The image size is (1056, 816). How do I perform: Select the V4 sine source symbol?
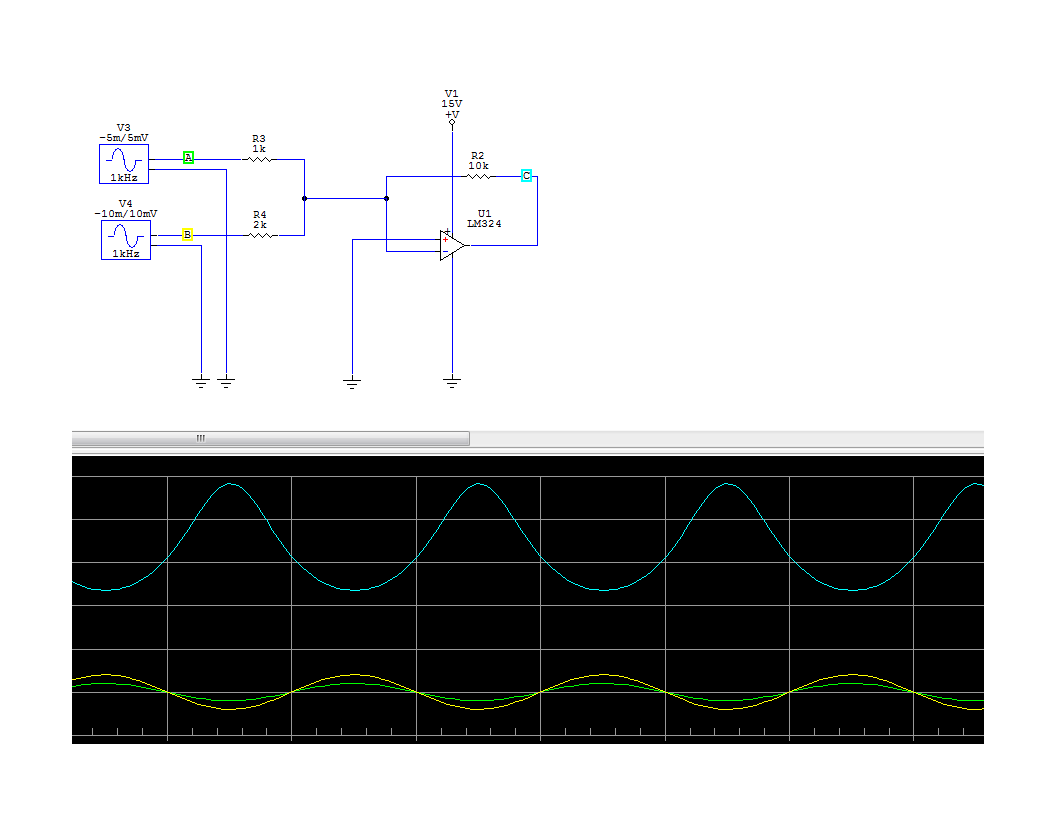tap(126, 240)
